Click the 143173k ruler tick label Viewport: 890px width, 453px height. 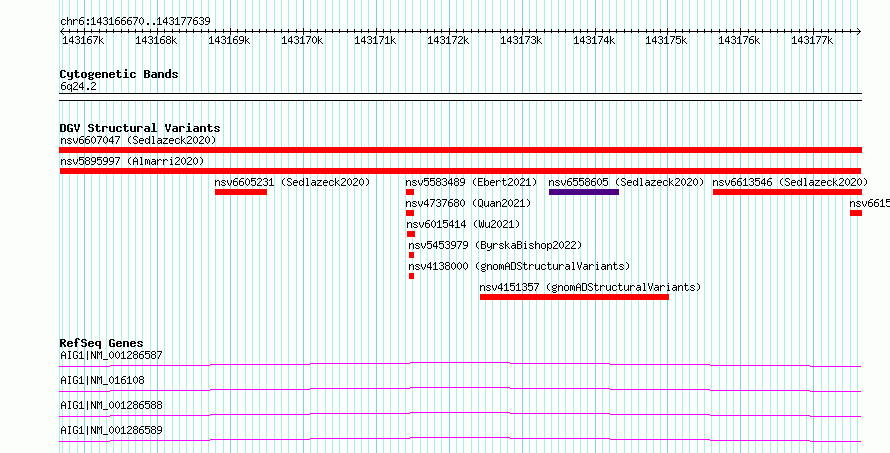click(521, 41)
